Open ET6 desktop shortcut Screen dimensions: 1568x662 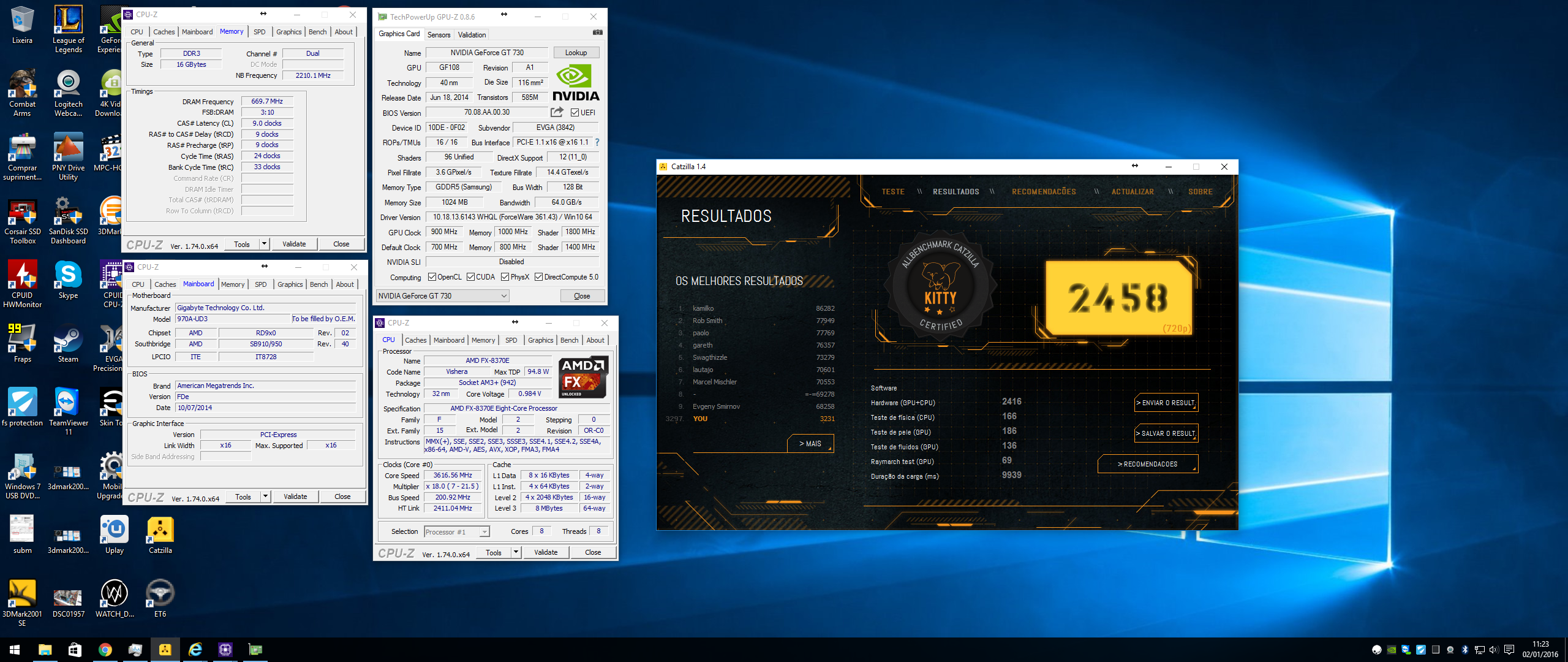coord(160,598)
